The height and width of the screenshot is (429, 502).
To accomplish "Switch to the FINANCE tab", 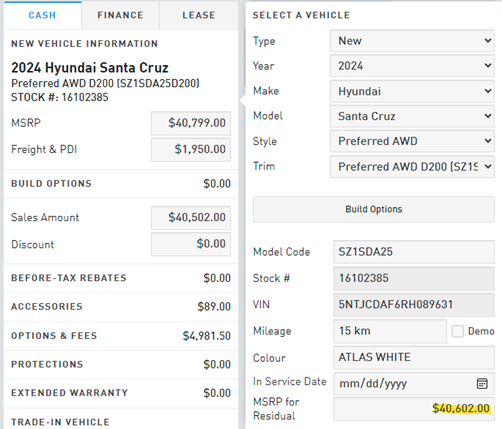I will (120, 15).
